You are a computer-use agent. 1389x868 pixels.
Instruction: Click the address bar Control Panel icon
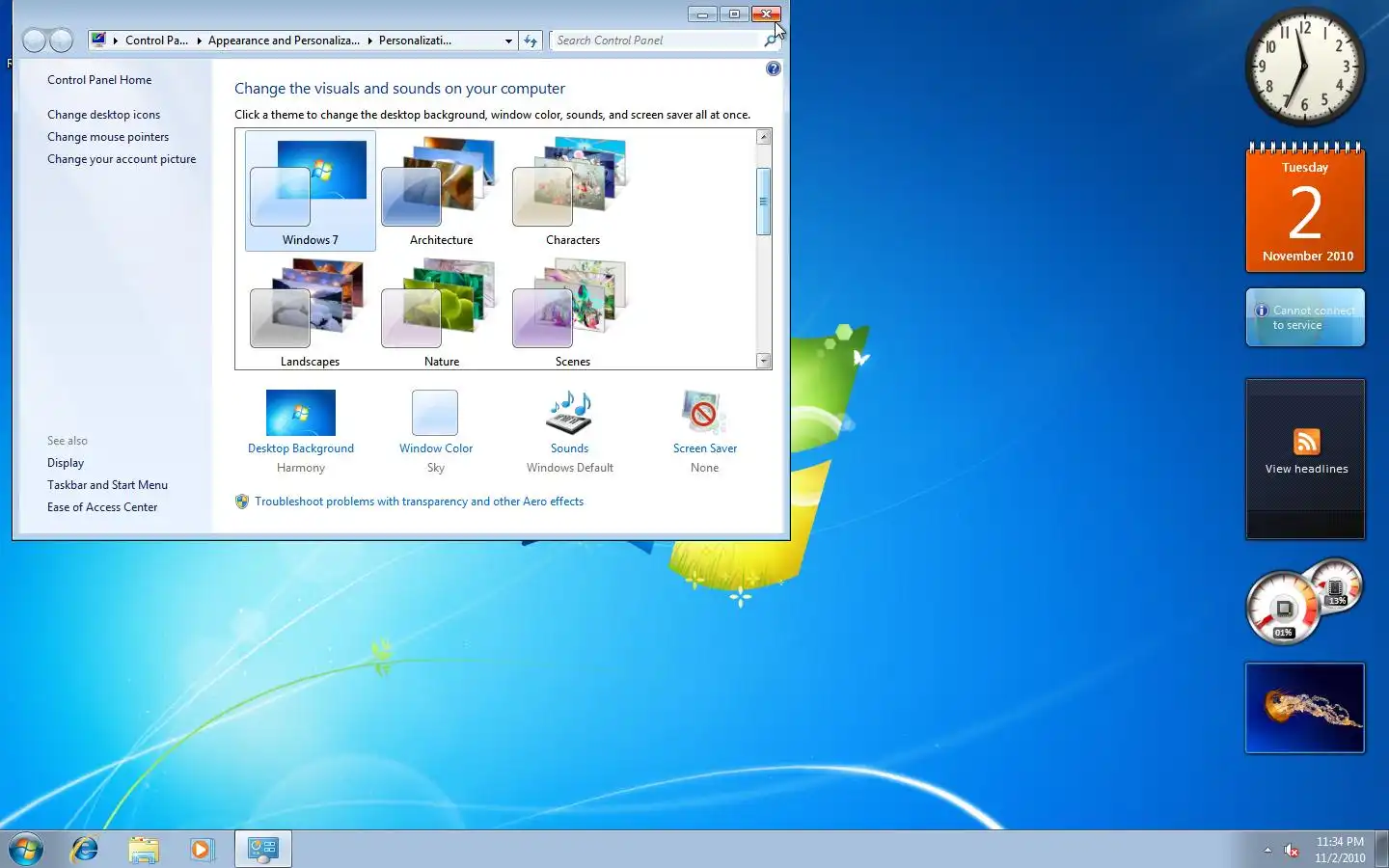pyautogui.click(x=98, y=41)
